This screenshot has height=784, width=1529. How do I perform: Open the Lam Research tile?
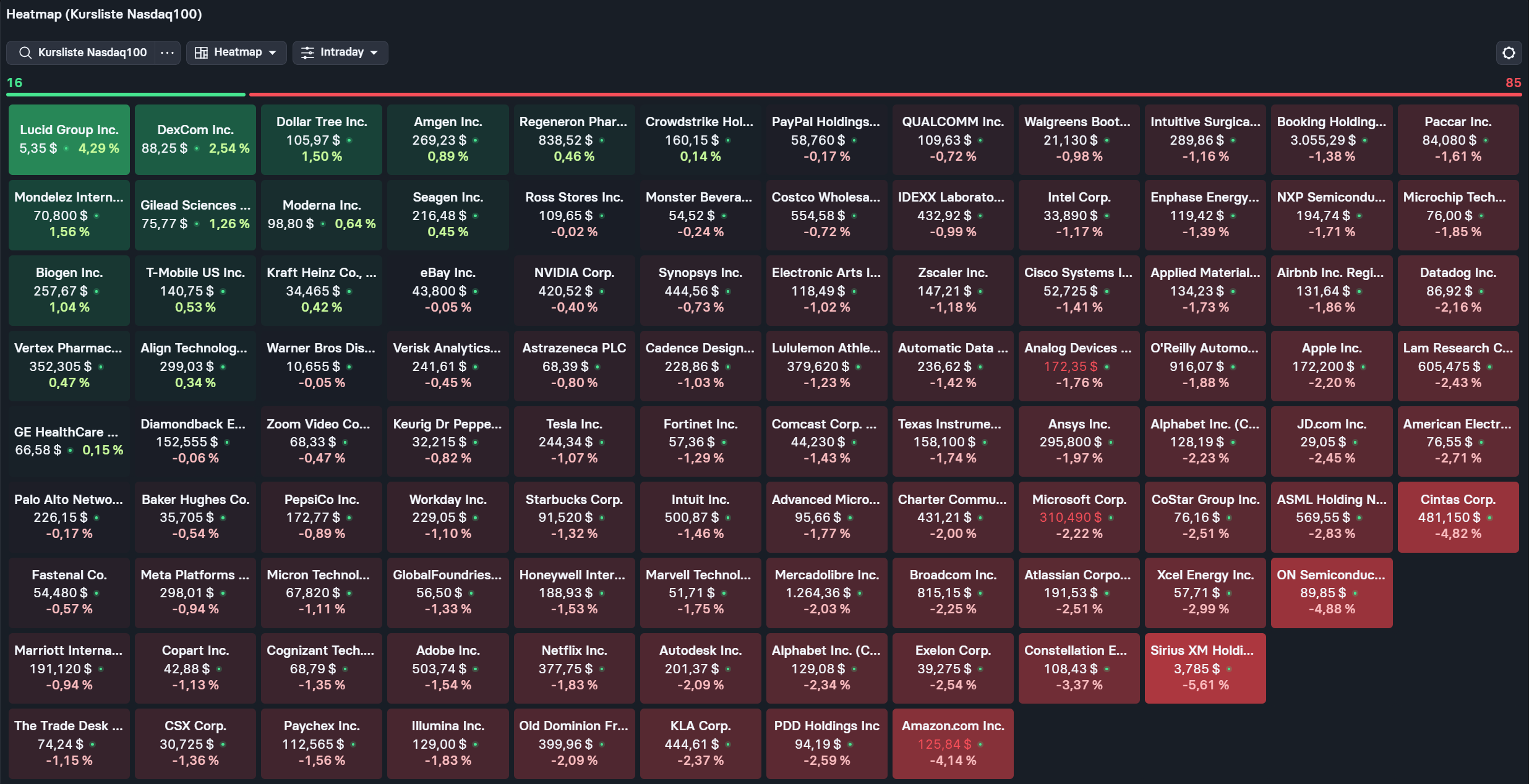(x=1458, y=366)
